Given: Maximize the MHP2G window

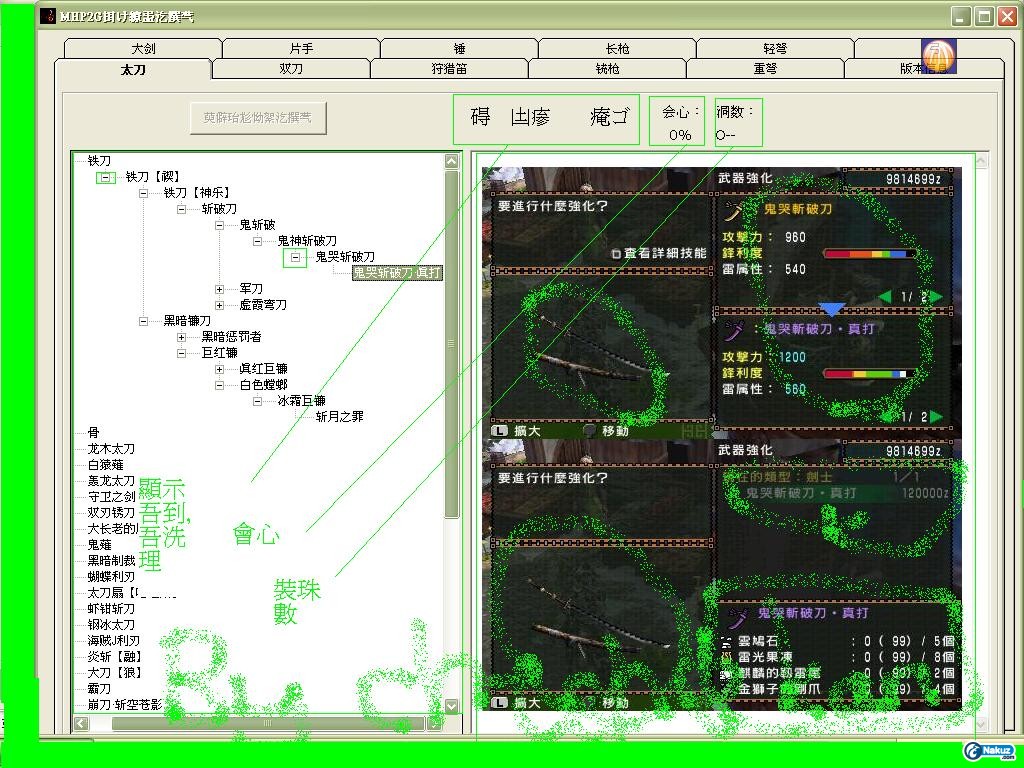Looking at the screenshot, I should [984, 16].
